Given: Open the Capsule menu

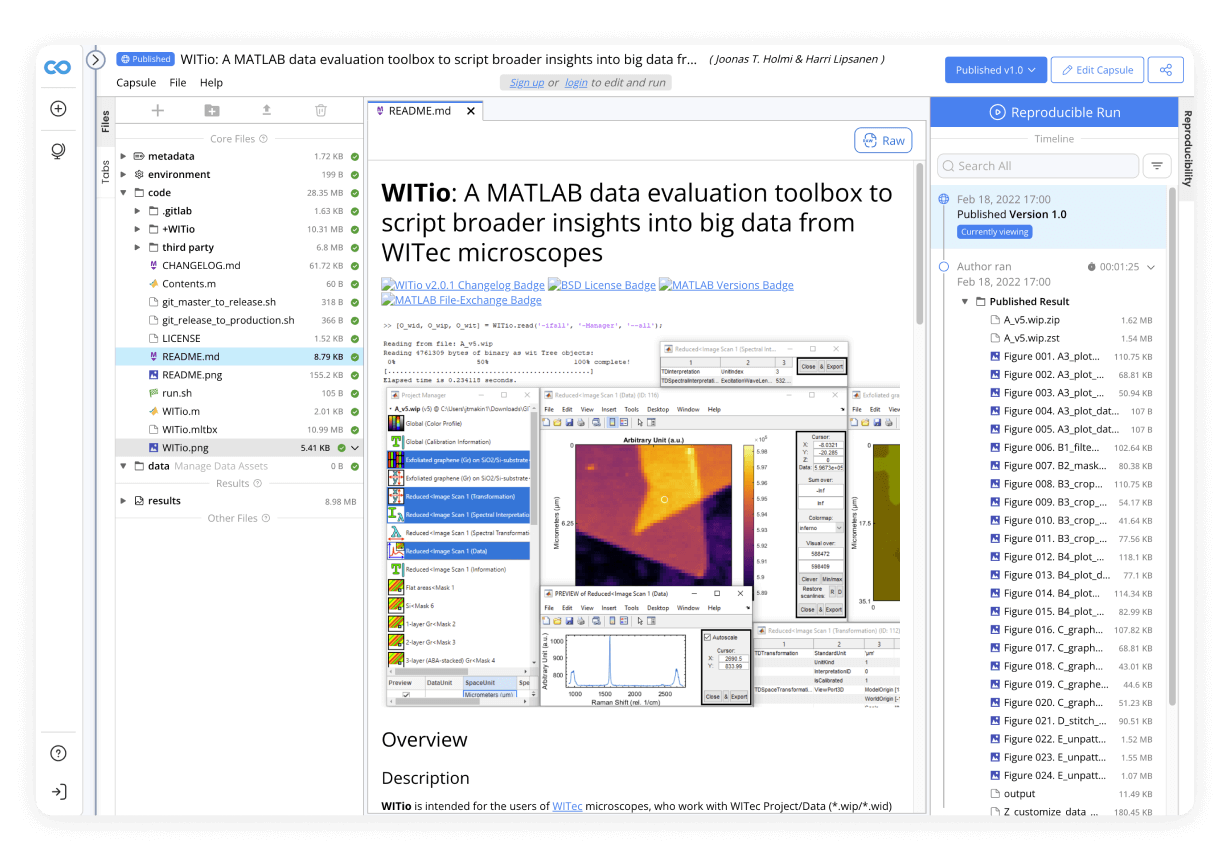Looking at the screenshot, I should click(136, 82).
